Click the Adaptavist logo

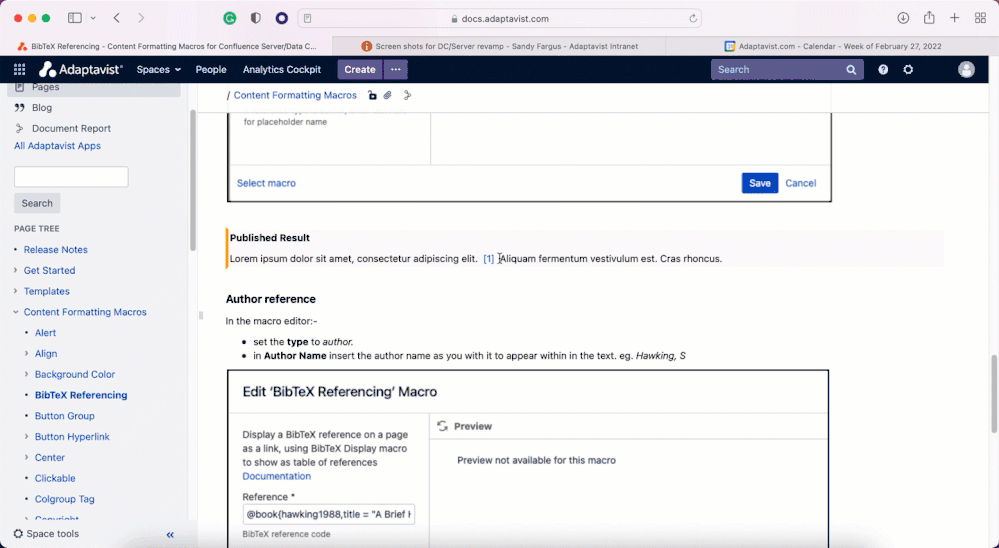[x=80, y=69]
